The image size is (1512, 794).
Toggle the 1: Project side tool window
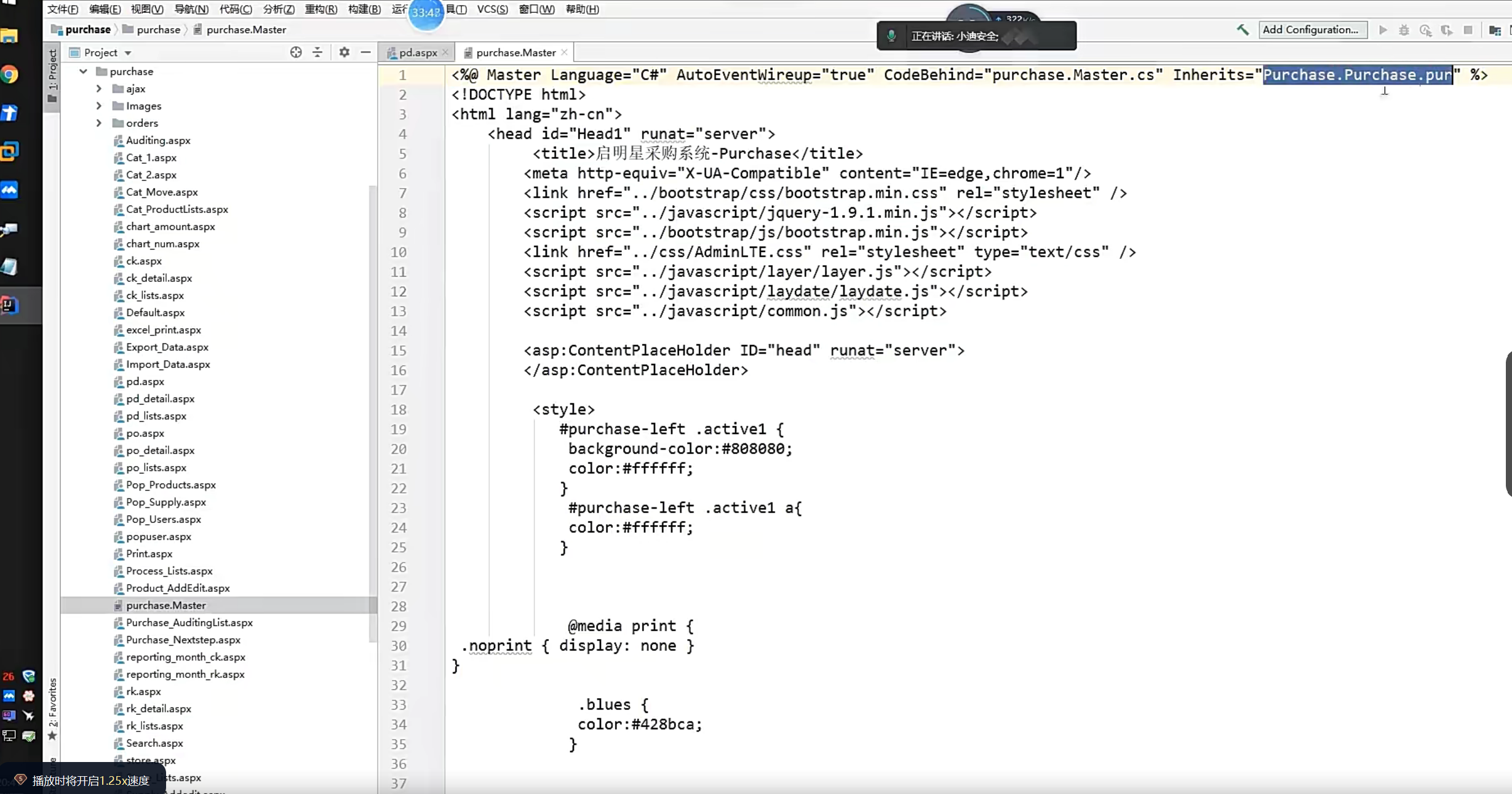pyautogui.click(x=52, y=77)
